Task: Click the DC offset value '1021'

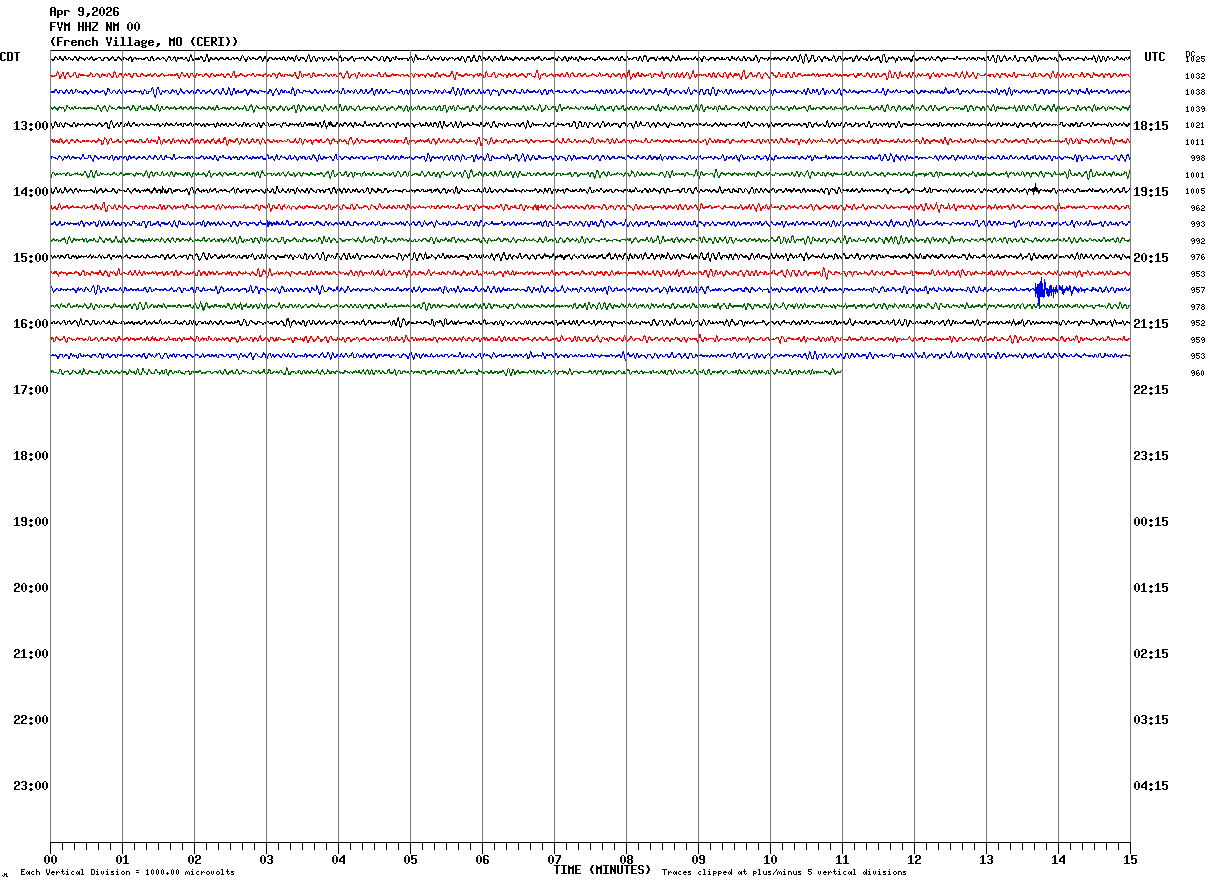Action: (x=1195, y=126)
